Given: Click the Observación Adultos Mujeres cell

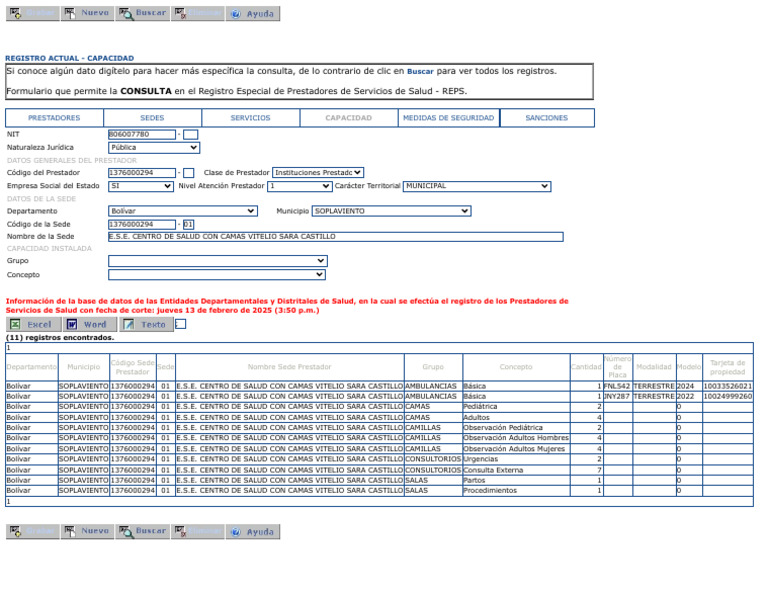Looking at the screenshot, I should [516, 449].
